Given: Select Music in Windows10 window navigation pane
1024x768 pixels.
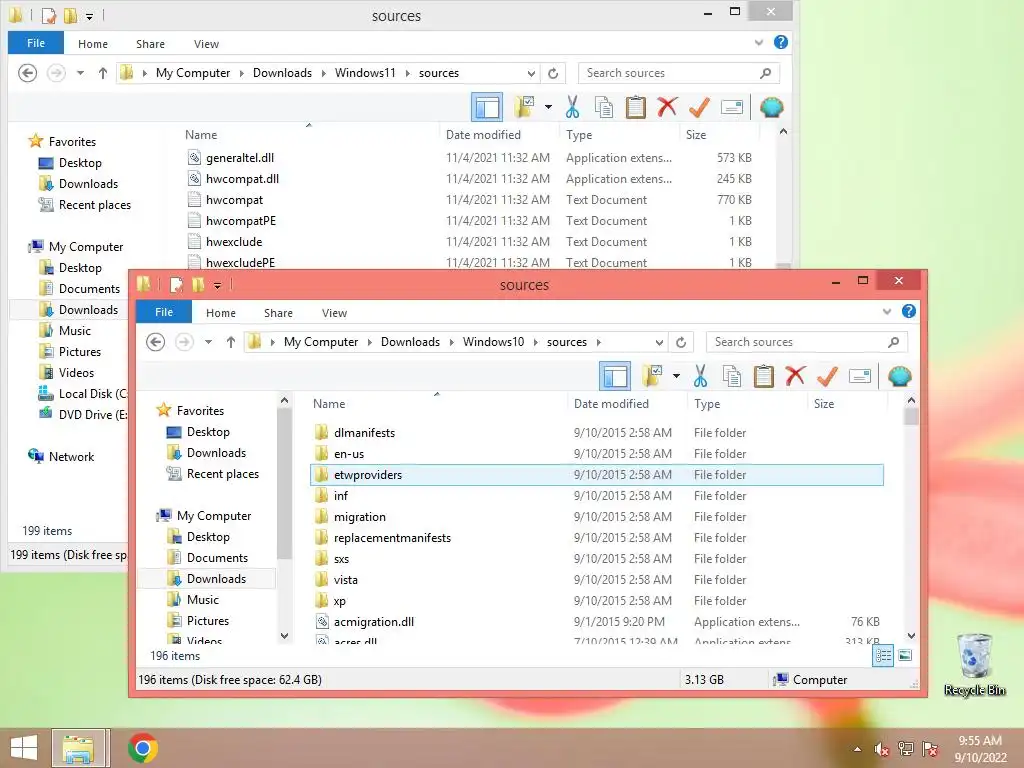Looking at the screenshot, I should click(x=202, y=600).
